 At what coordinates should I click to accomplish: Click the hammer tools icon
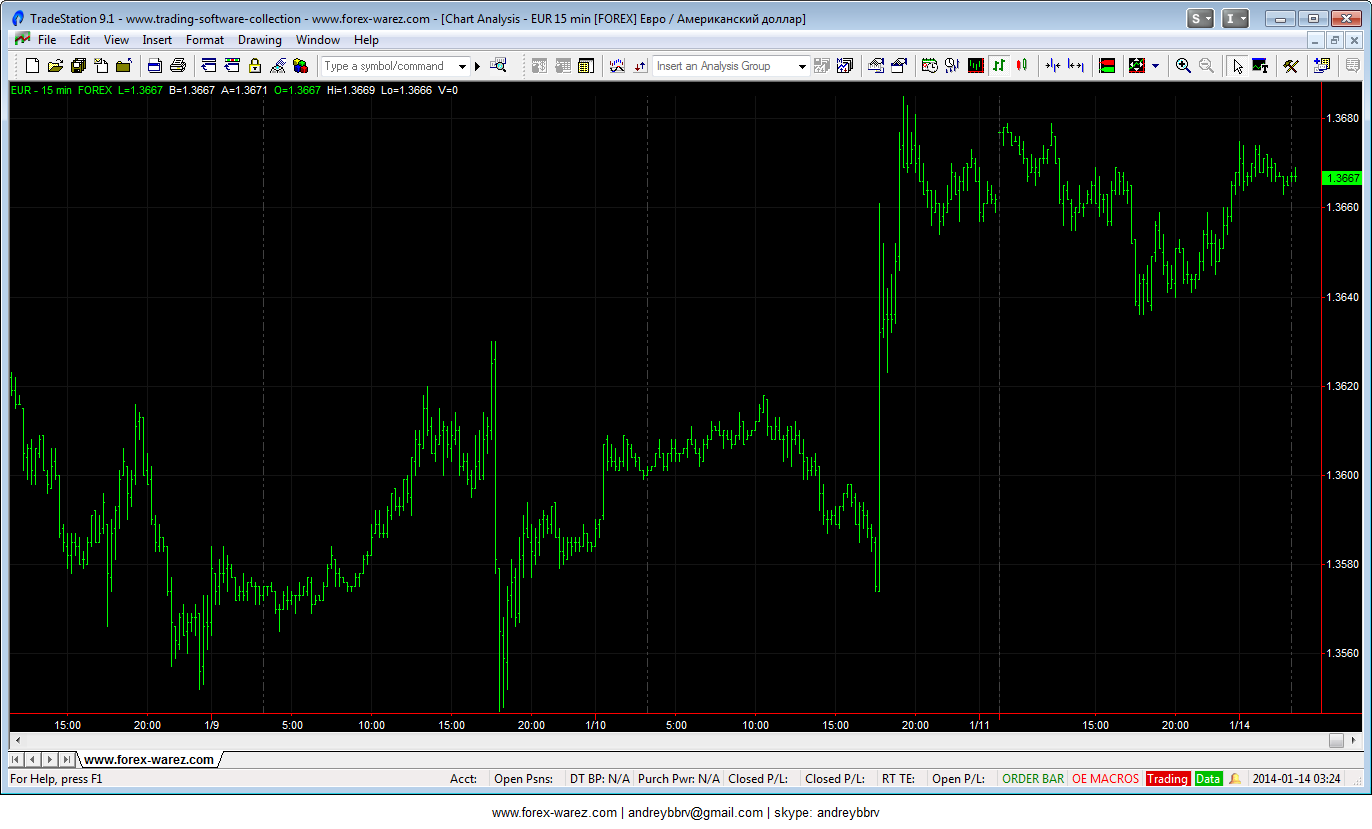tap(1291, 66)
